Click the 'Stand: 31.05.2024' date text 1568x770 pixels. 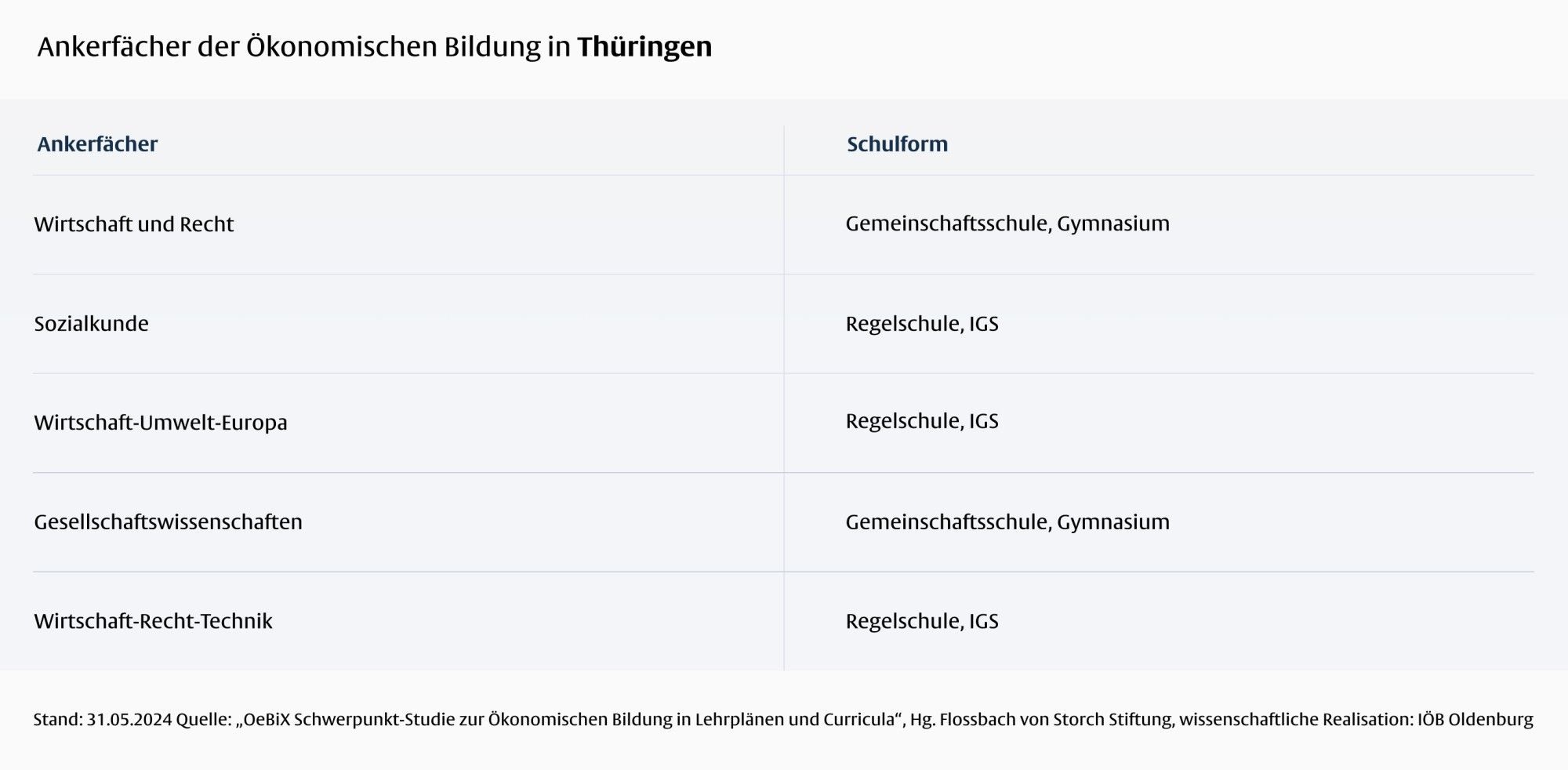[102, 719]
